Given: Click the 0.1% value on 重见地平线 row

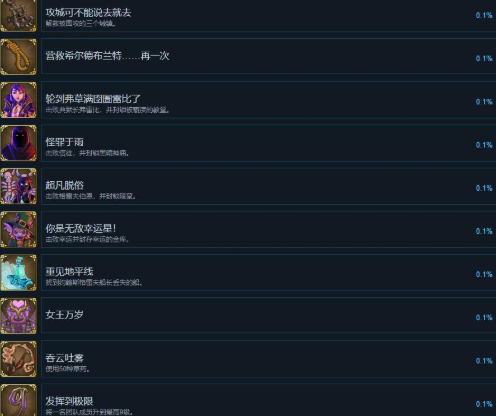Looking at the screenshot, I should click(x=484, y=274).
